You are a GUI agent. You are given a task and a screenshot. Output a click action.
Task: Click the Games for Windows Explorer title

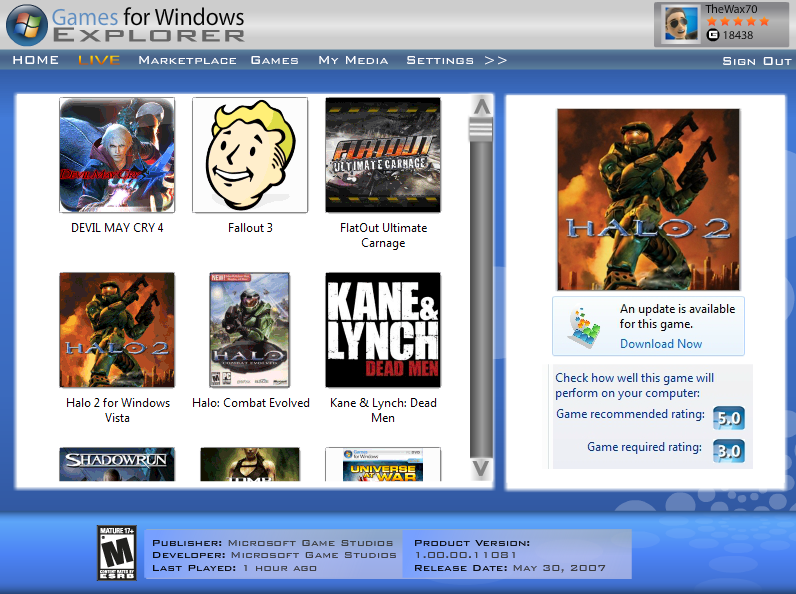(x=148, y=24)
